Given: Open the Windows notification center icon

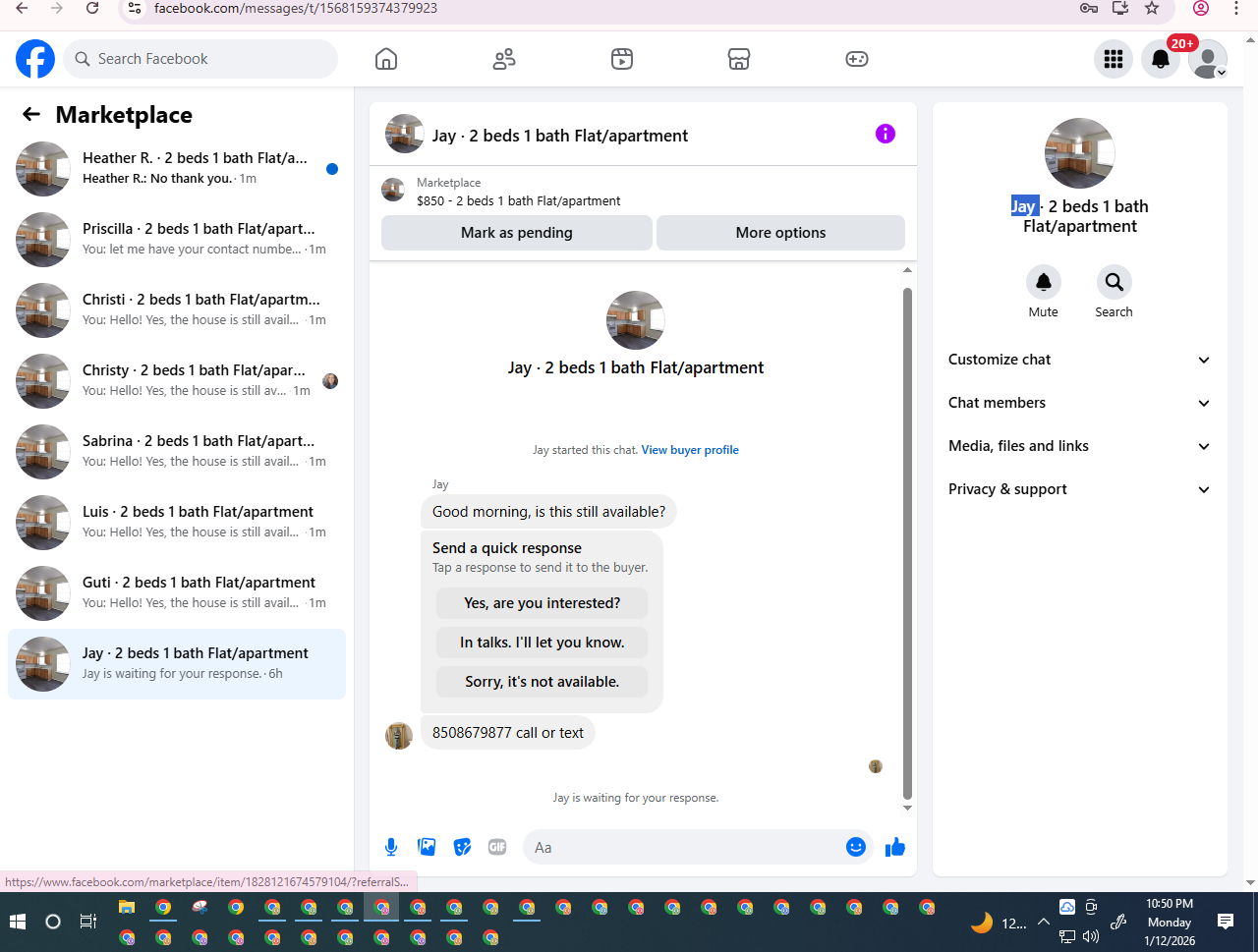Looking at the screenshot, I should tap(1226, 922).
